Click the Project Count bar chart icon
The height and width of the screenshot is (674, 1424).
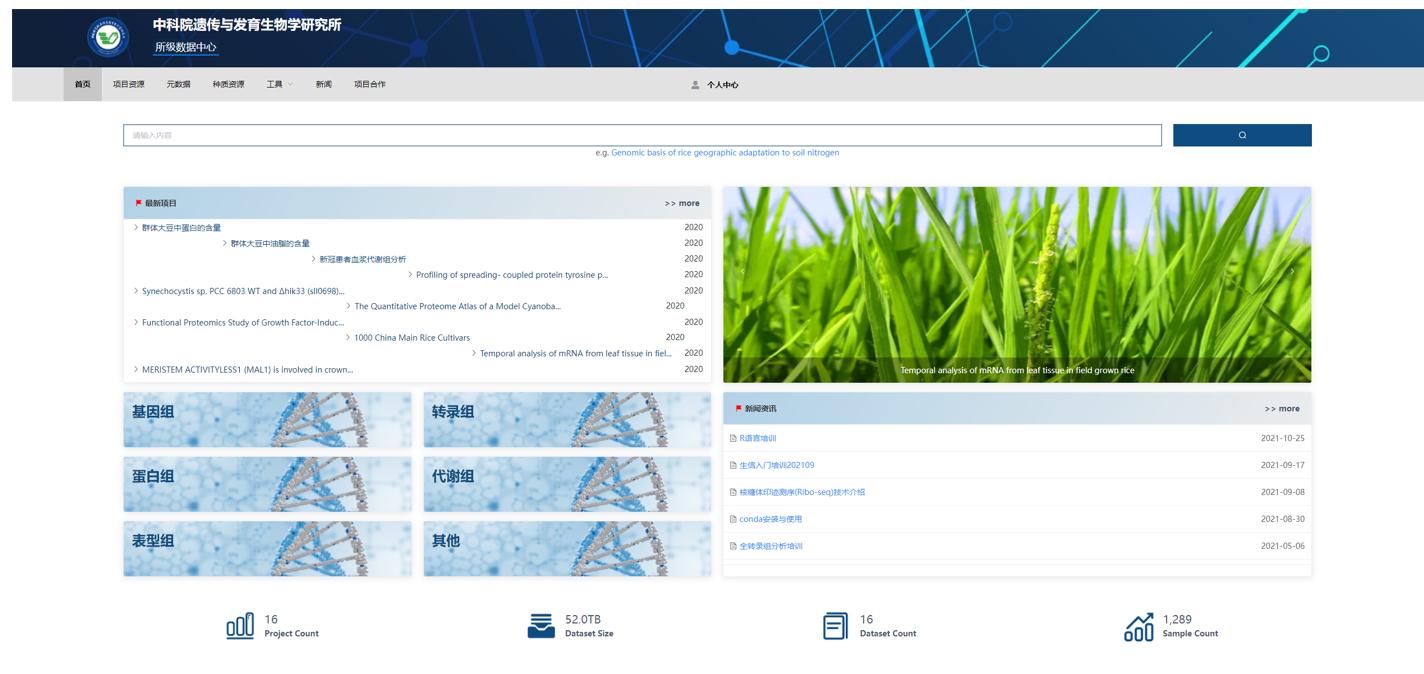[240, 626]
